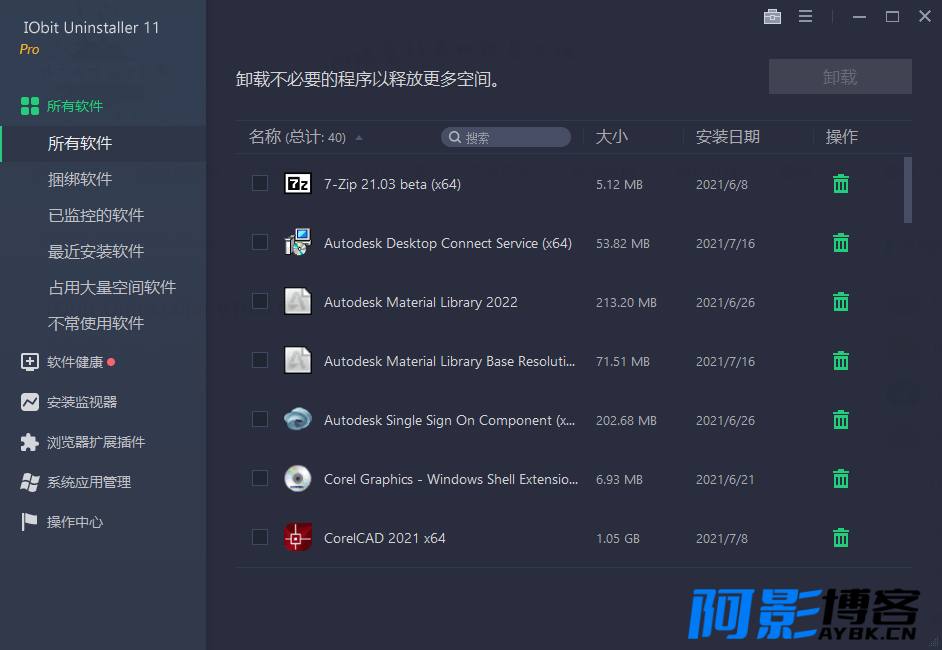This screenshot has width=942, height=650.
Task: Tick the Autodesk Desktop Connect Service checkbox
Action: tap(260, 241)
